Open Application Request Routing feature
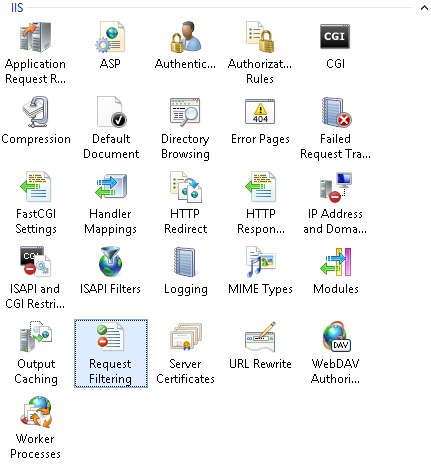Viewport: 431px width, 467px height. tap(36, 53)
